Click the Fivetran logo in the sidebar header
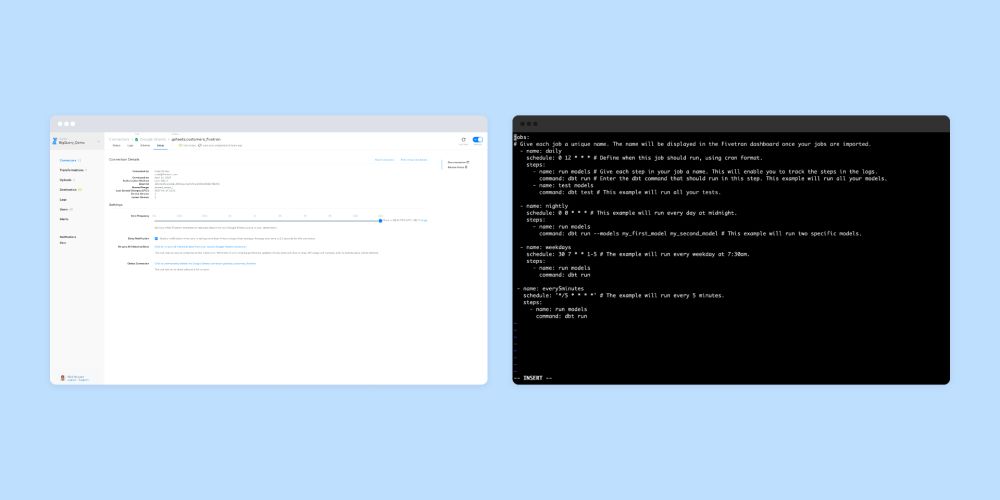The height and width of the screenshot is (500, 1000). click(55, 141)
